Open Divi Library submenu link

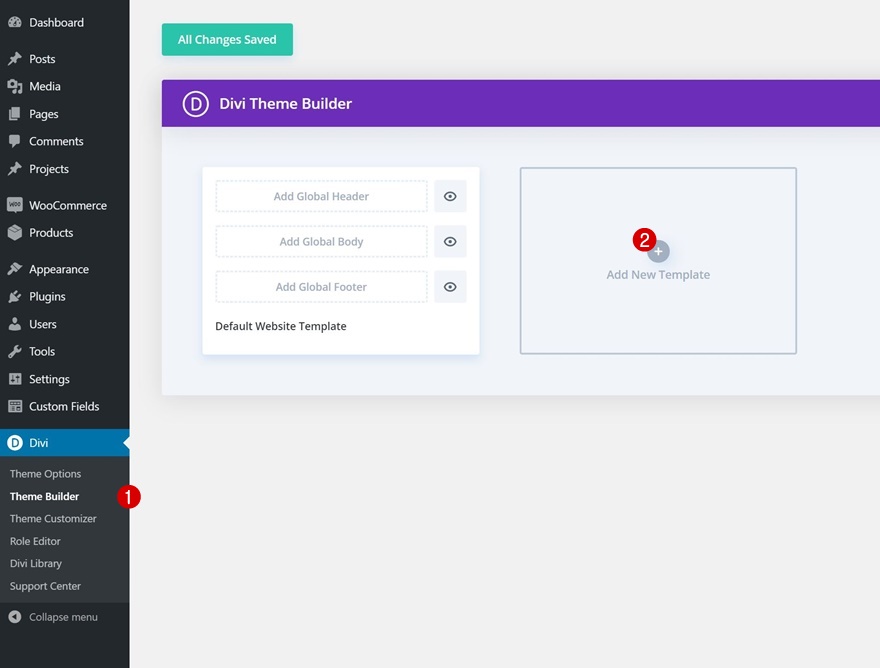(36, 564)
